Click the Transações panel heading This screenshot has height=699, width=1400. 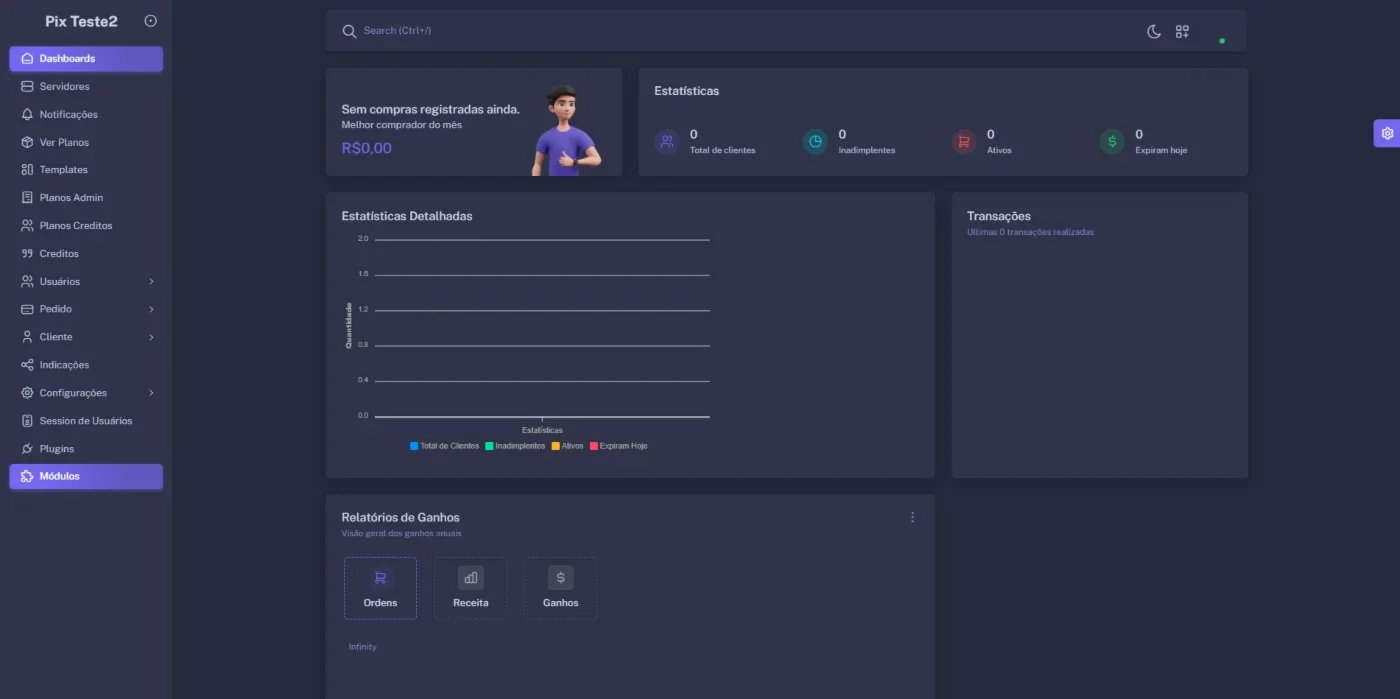point(999,216)
